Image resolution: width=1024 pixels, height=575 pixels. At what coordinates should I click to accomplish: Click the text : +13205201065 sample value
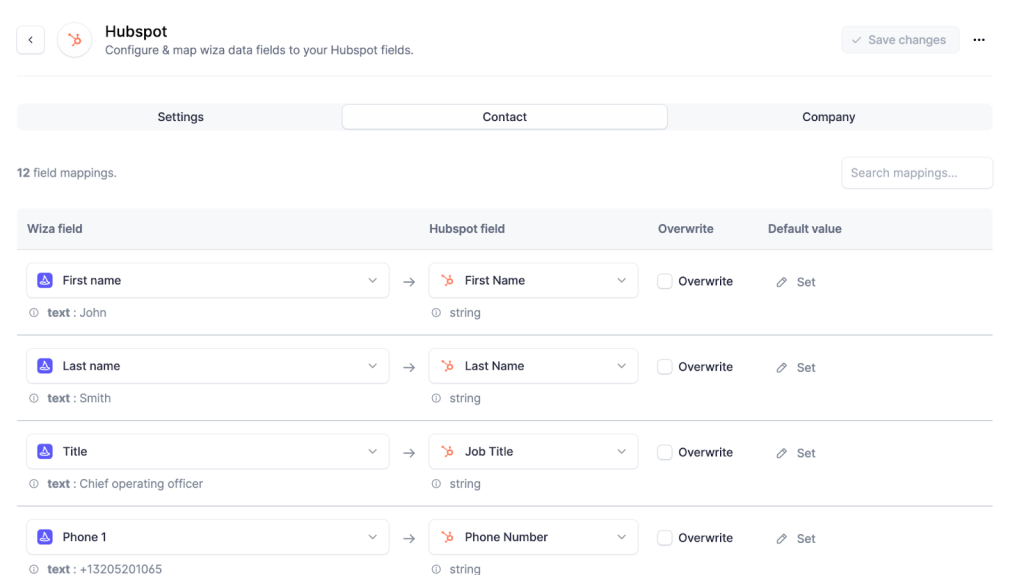104,568
